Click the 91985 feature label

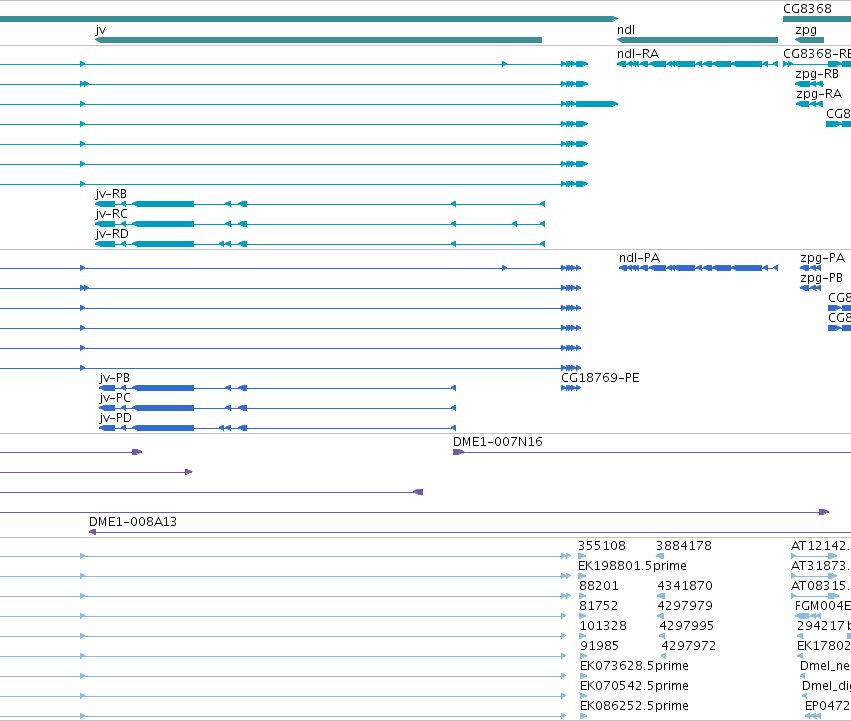pos(599,646)
